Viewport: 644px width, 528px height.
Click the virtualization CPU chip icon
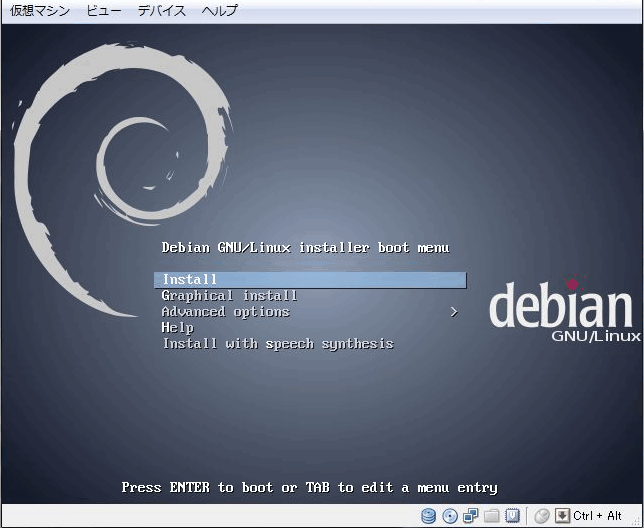[512, 516]
